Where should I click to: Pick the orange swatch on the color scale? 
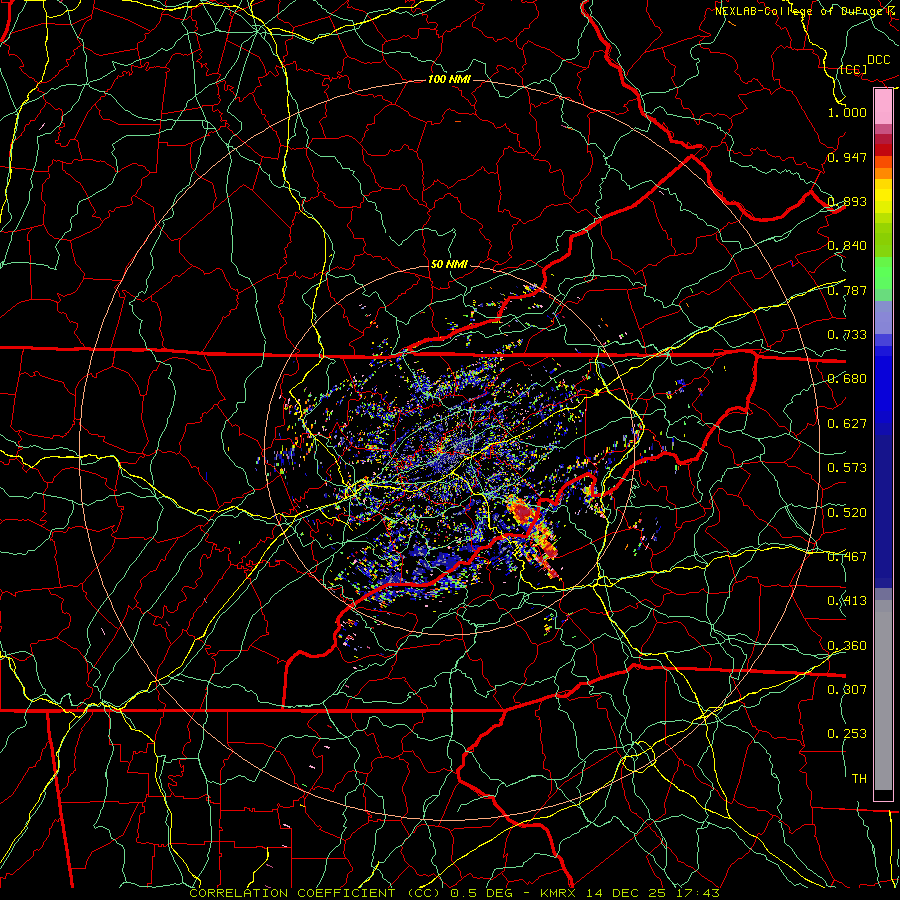point(883,173)
